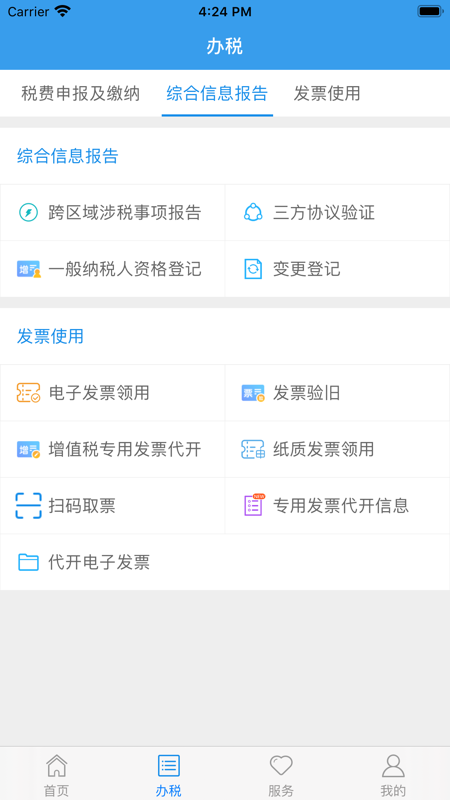This screenshot has width=450, height=800.
Task: Open the 服务 heart tab
Action: (281, 774)
